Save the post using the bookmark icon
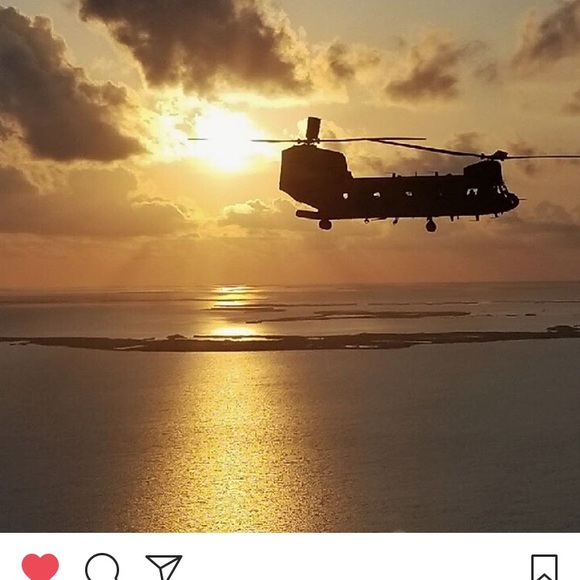This screenshot has height=580, width=580. point(544,567)
